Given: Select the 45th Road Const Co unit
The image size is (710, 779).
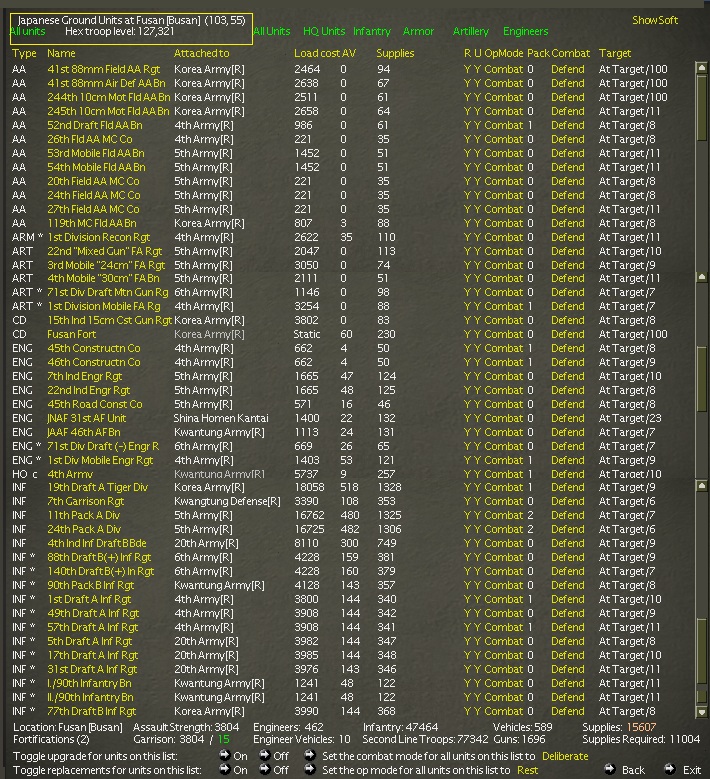Looking at the screenshot, I should 94,404.
